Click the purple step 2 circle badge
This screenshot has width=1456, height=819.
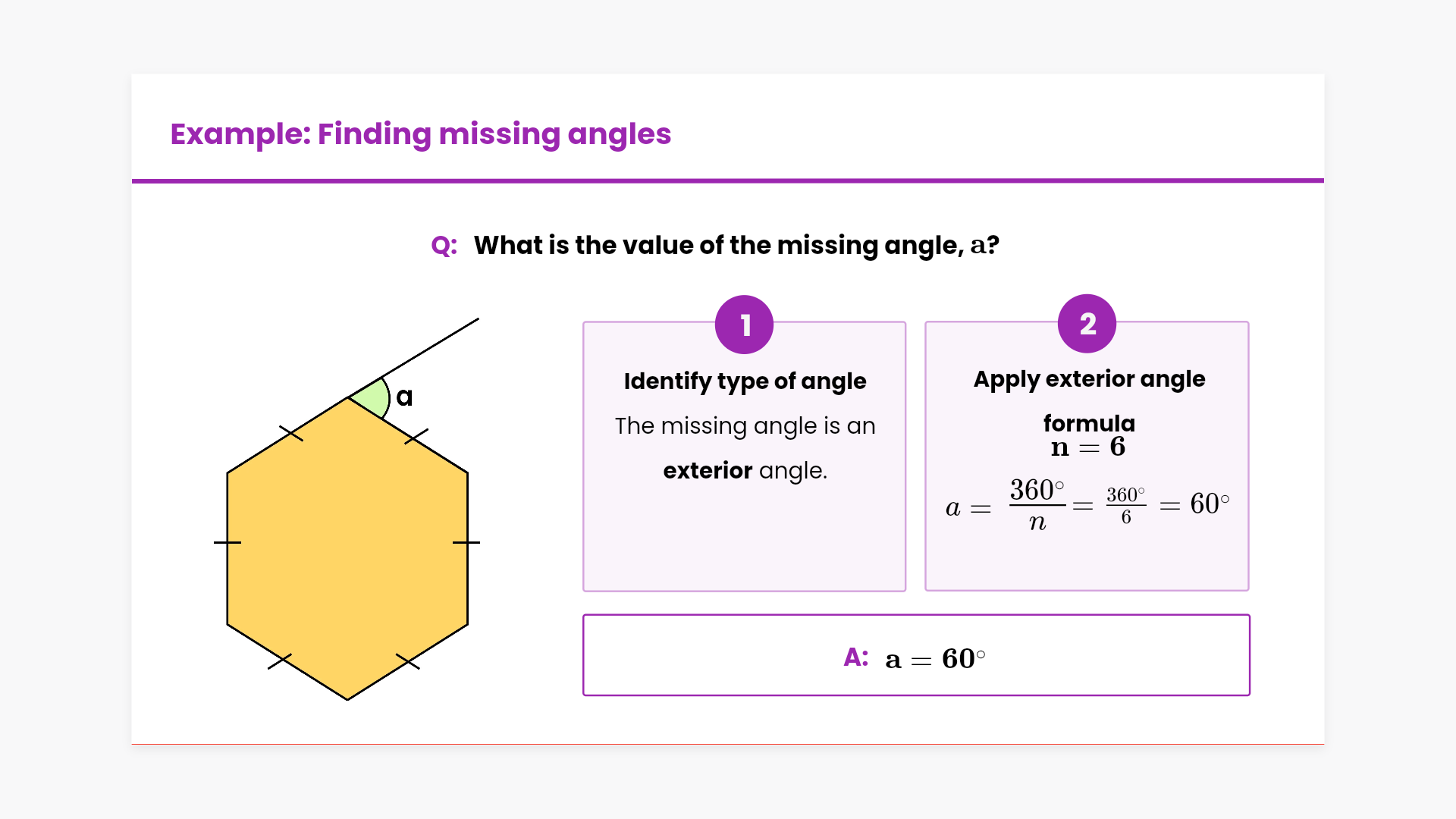(x=1087, y=324)
